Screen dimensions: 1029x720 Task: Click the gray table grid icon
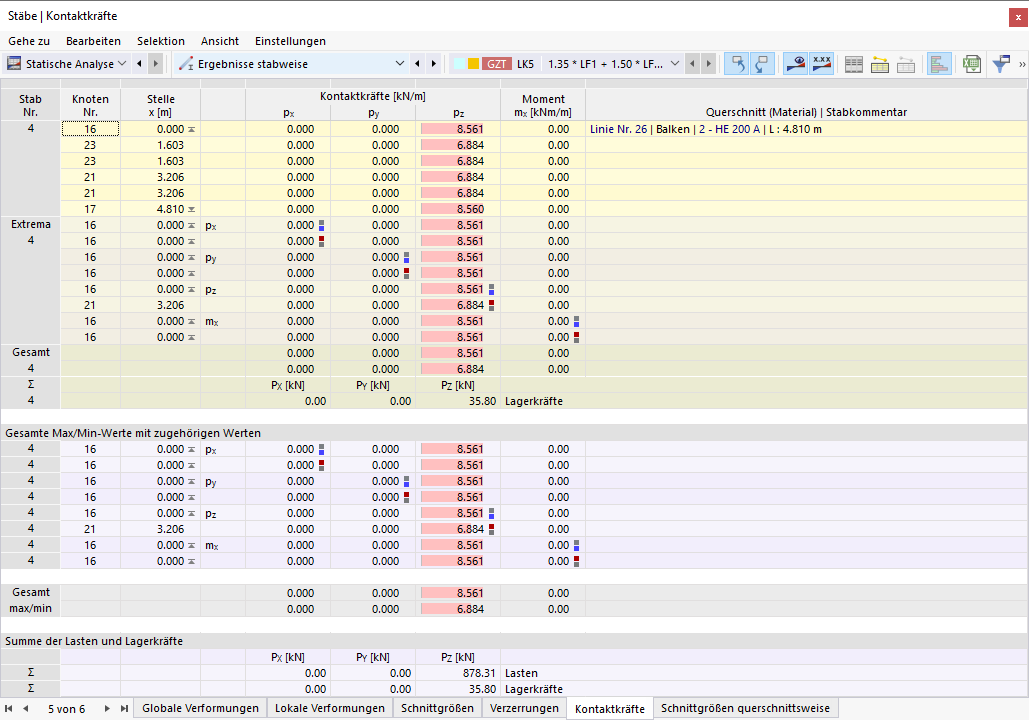854,64
